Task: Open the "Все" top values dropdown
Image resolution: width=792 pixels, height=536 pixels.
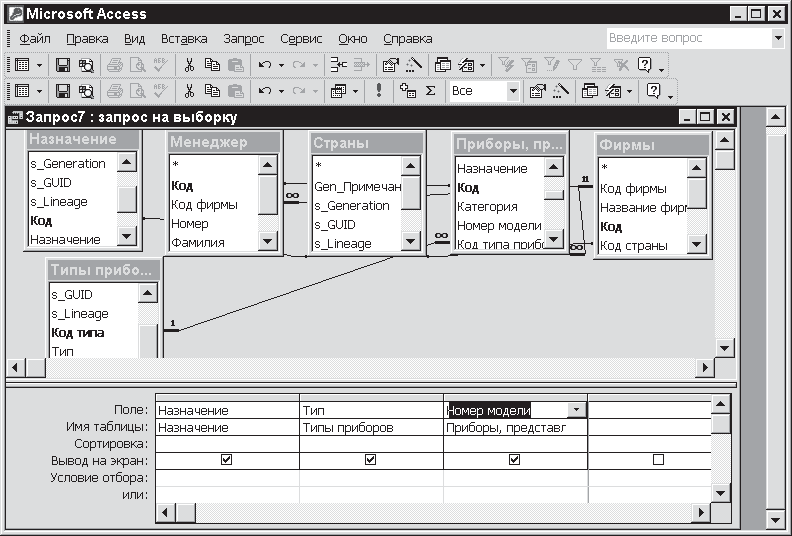Action: [x=513, y=91]
